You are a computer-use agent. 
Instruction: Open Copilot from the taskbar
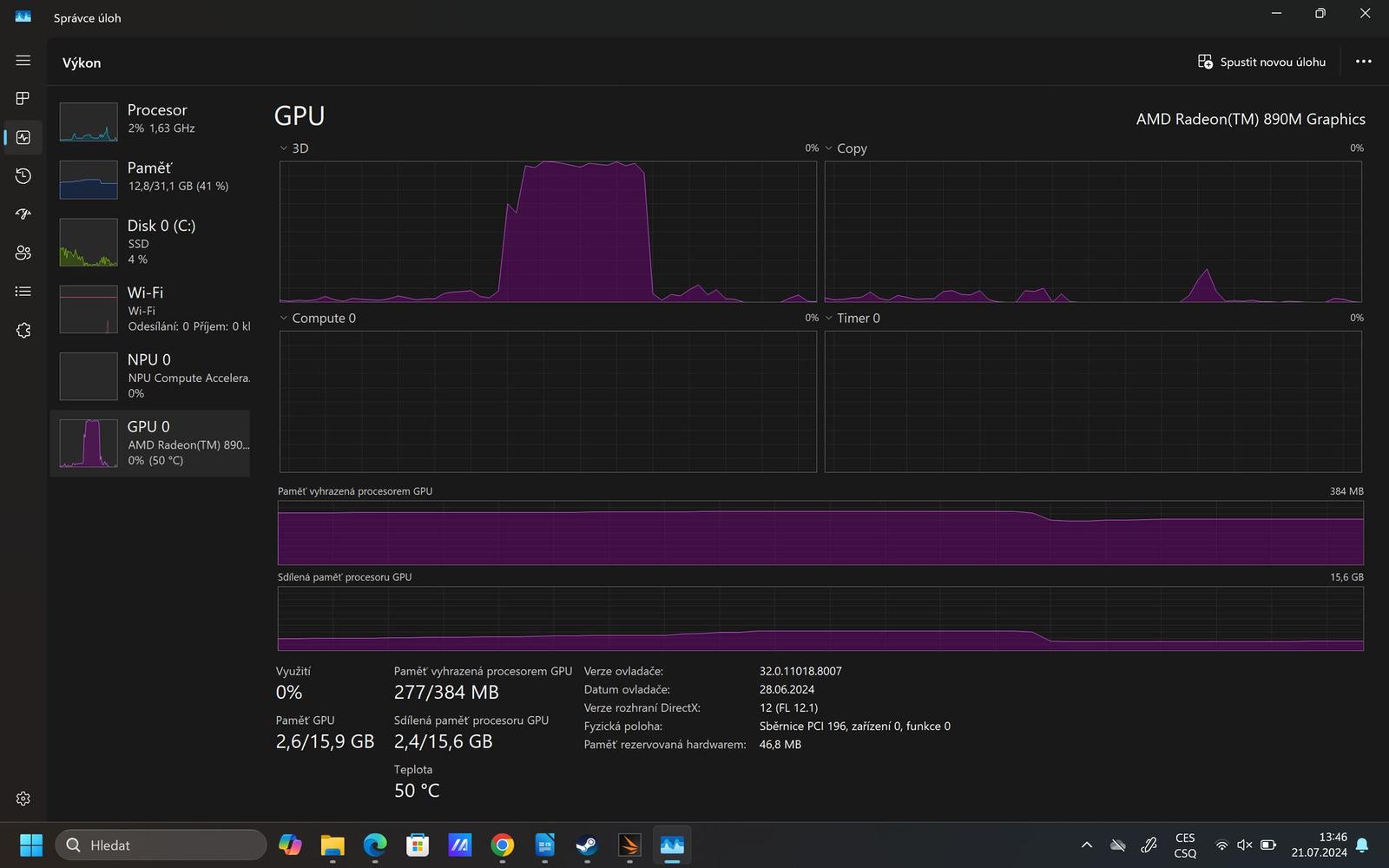tap(290, 845)
